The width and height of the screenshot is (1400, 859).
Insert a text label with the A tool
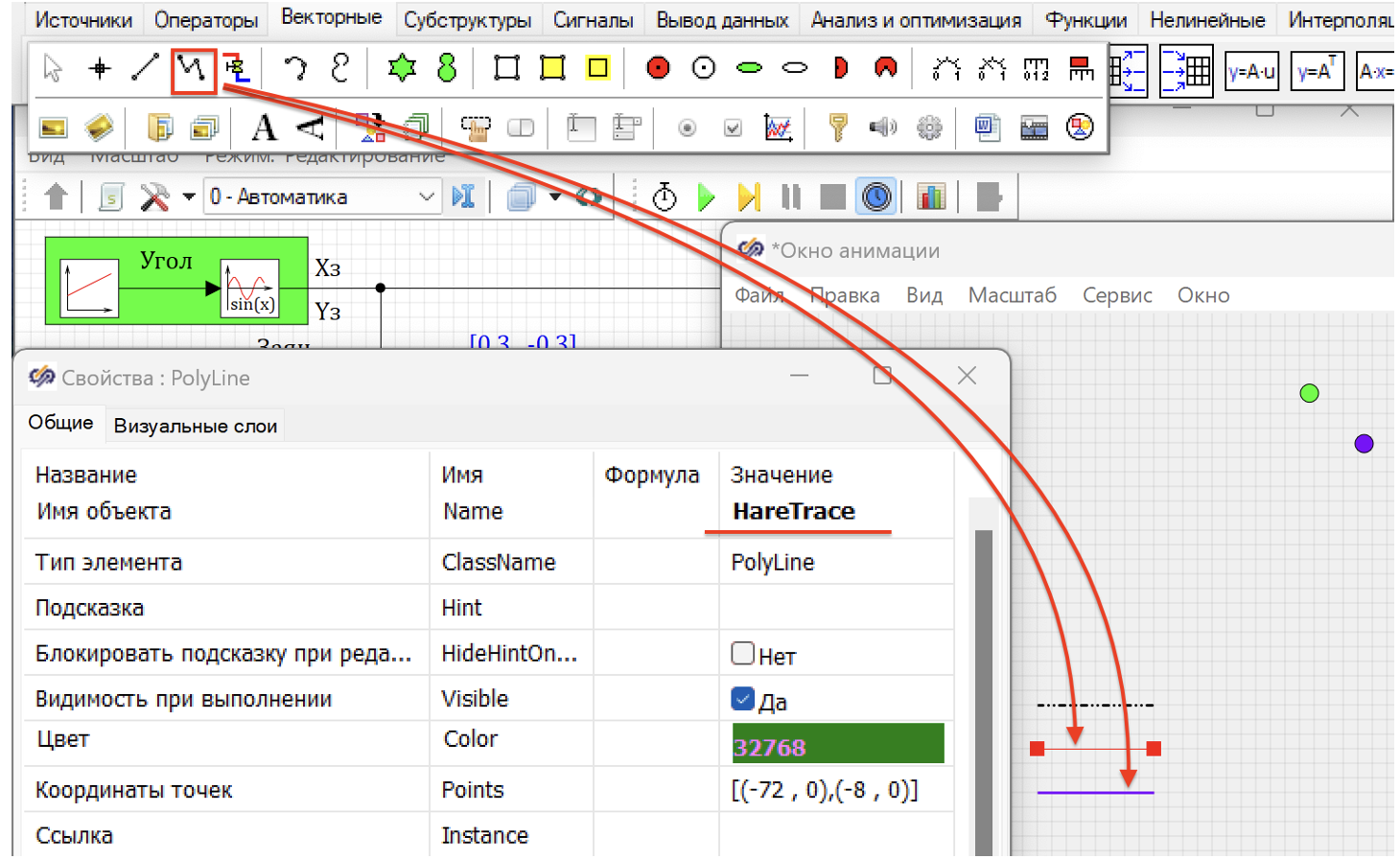coord(264,127)
